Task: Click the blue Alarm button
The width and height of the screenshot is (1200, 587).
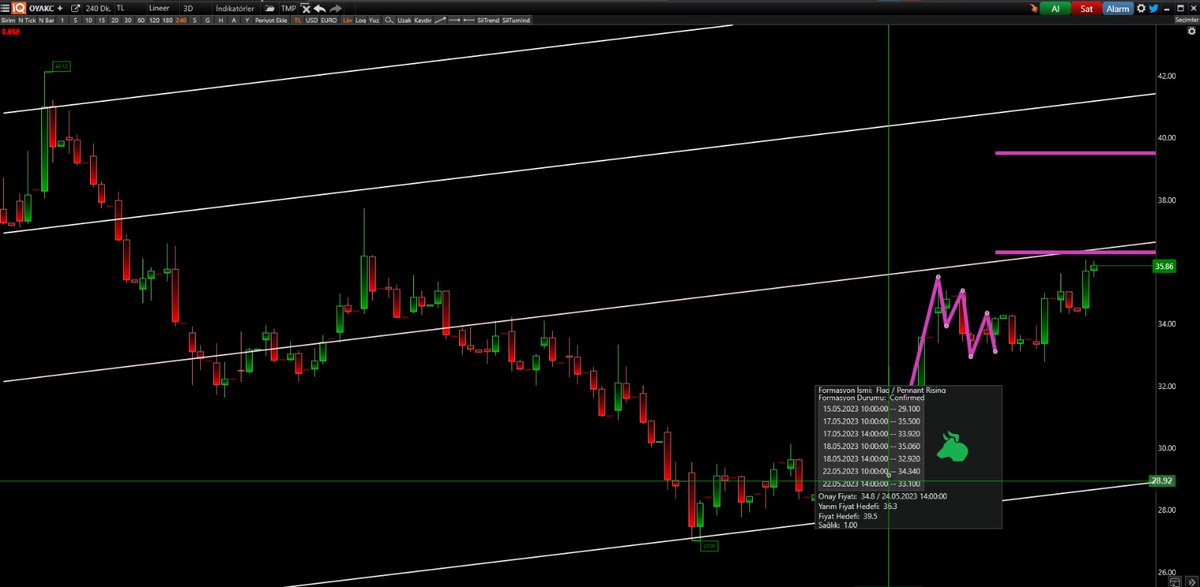Action: [x=1118, y=8]
